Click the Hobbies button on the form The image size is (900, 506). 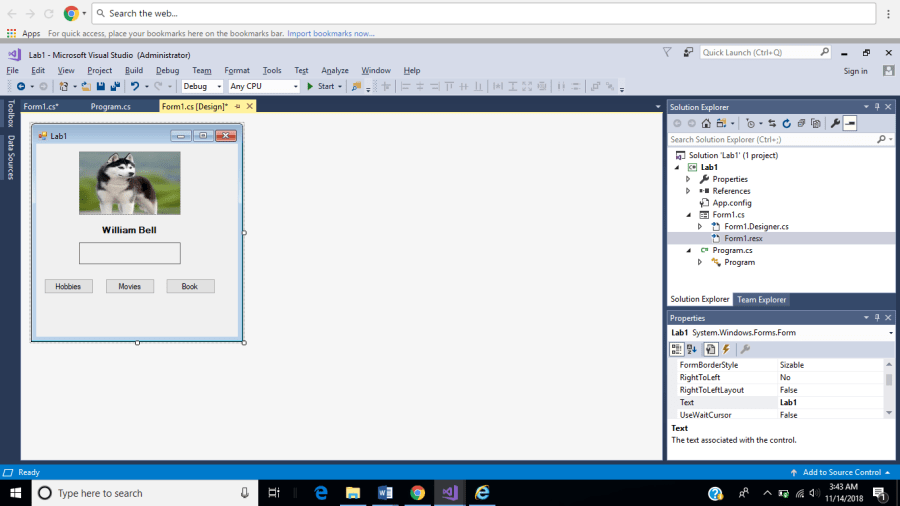pyautogui.click(x=68, y=287)
